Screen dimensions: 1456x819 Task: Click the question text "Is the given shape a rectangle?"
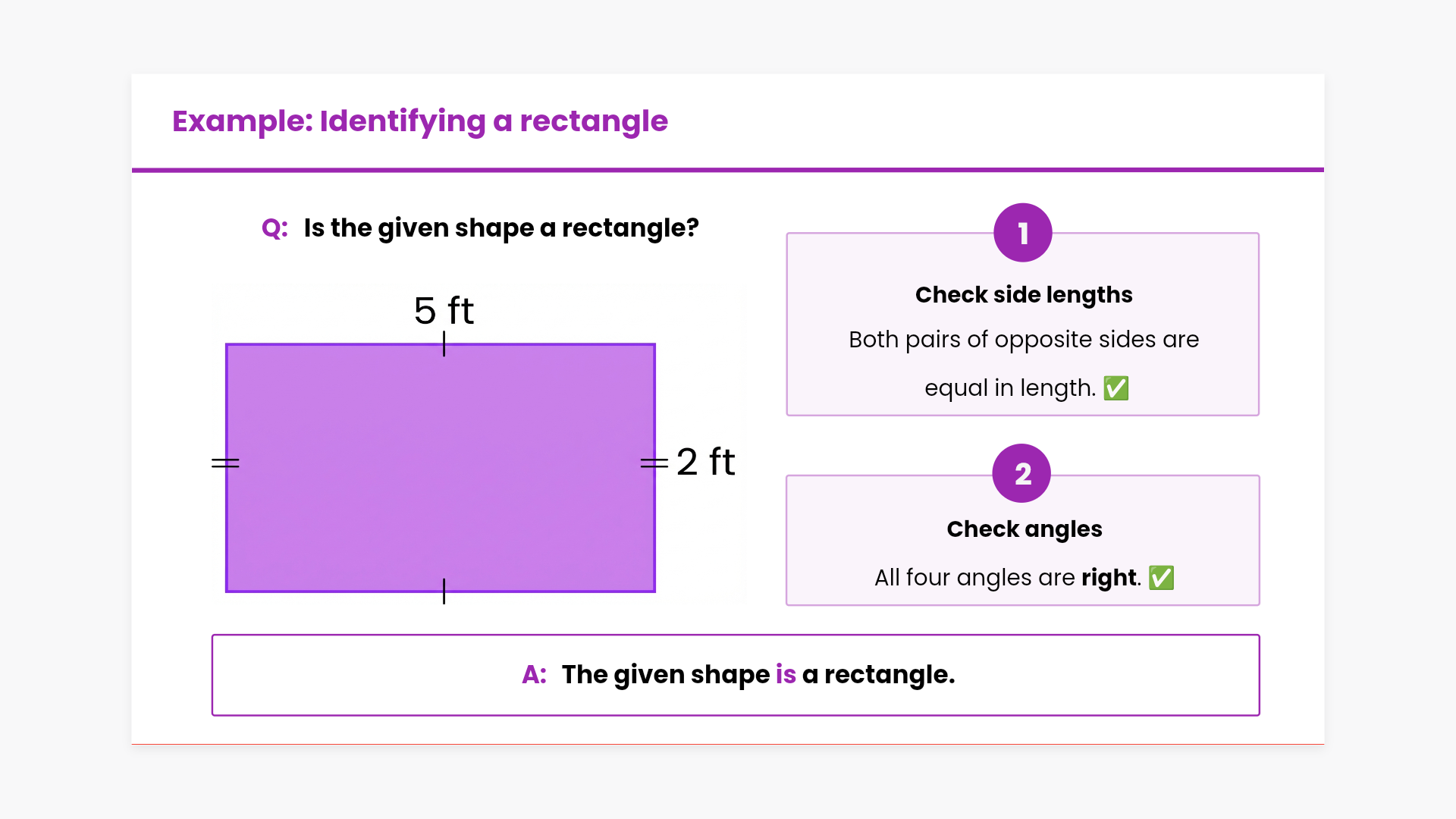pyautogui.click(x=501, y=228)
